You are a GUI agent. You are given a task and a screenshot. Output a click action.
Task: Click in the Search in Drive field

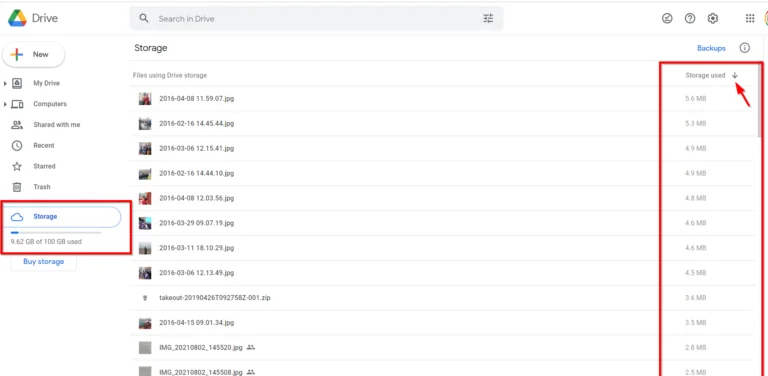coord(316,19)
